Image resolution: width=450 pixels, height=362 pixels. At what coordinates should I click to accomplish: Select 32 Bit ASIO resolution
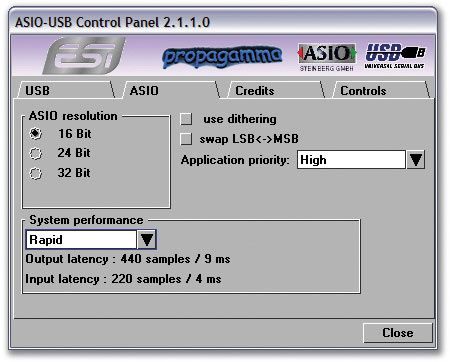tap(36, 173)
